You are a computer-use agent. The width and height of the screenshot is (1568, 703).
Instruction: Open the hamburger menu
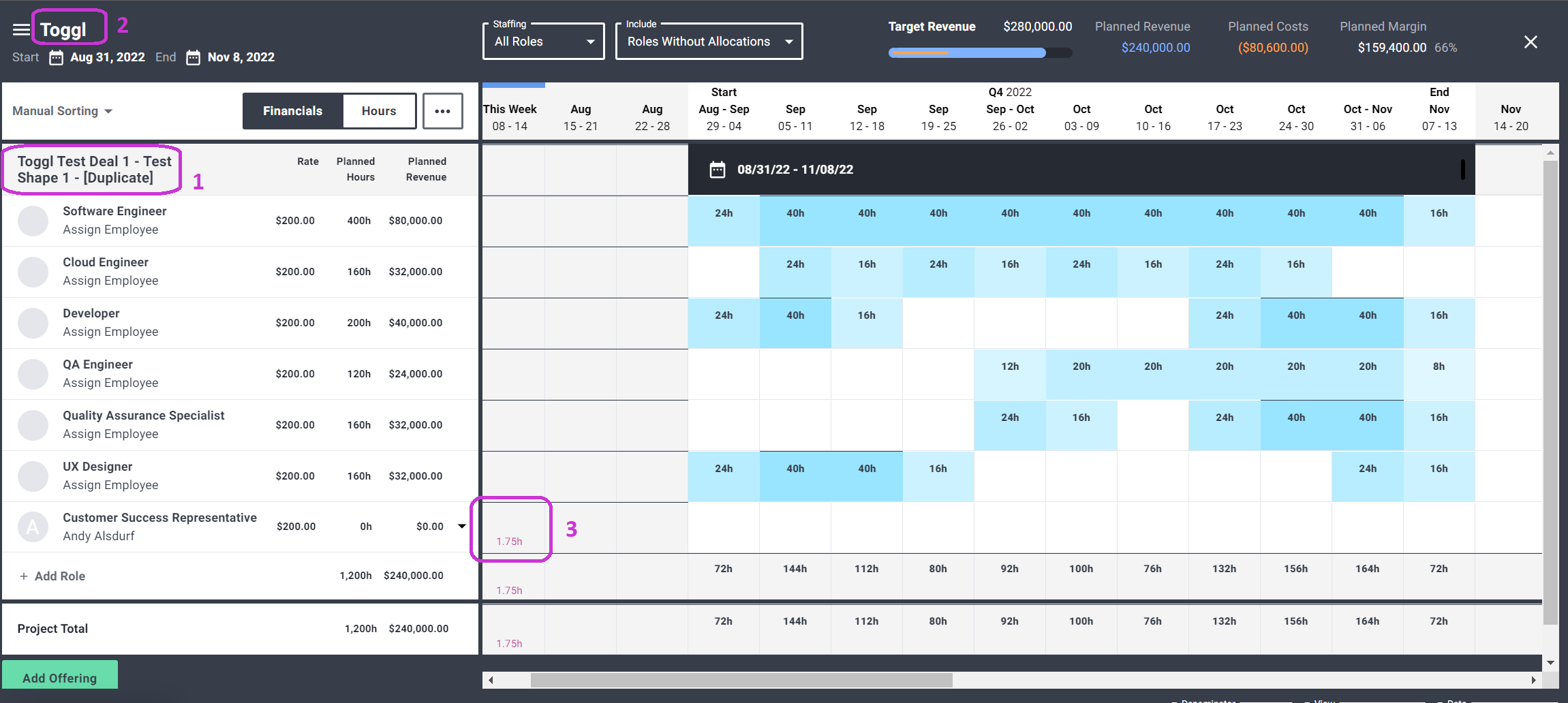point(21,29)
